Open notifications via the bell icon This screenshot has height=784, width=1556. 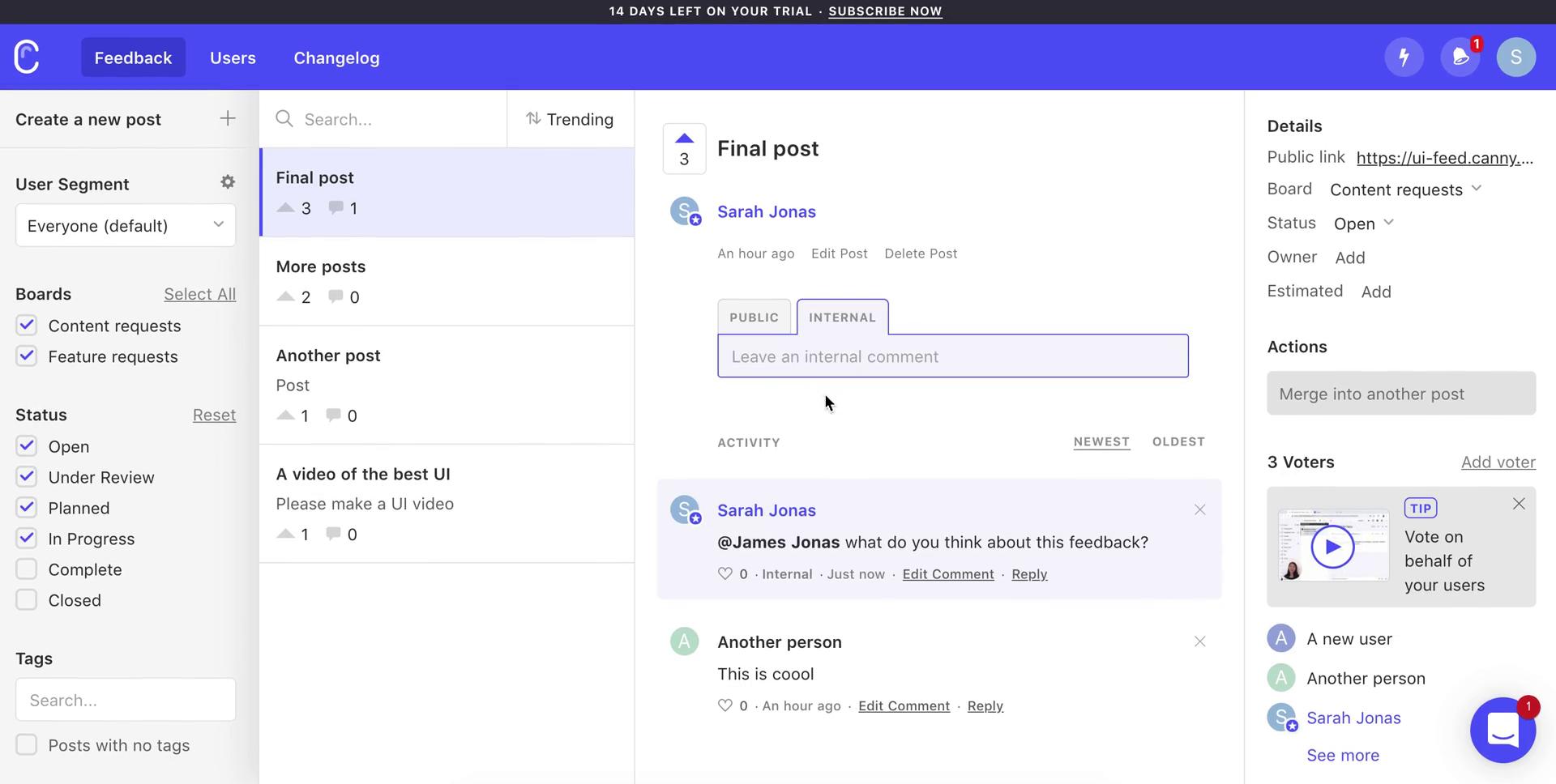1460,57
